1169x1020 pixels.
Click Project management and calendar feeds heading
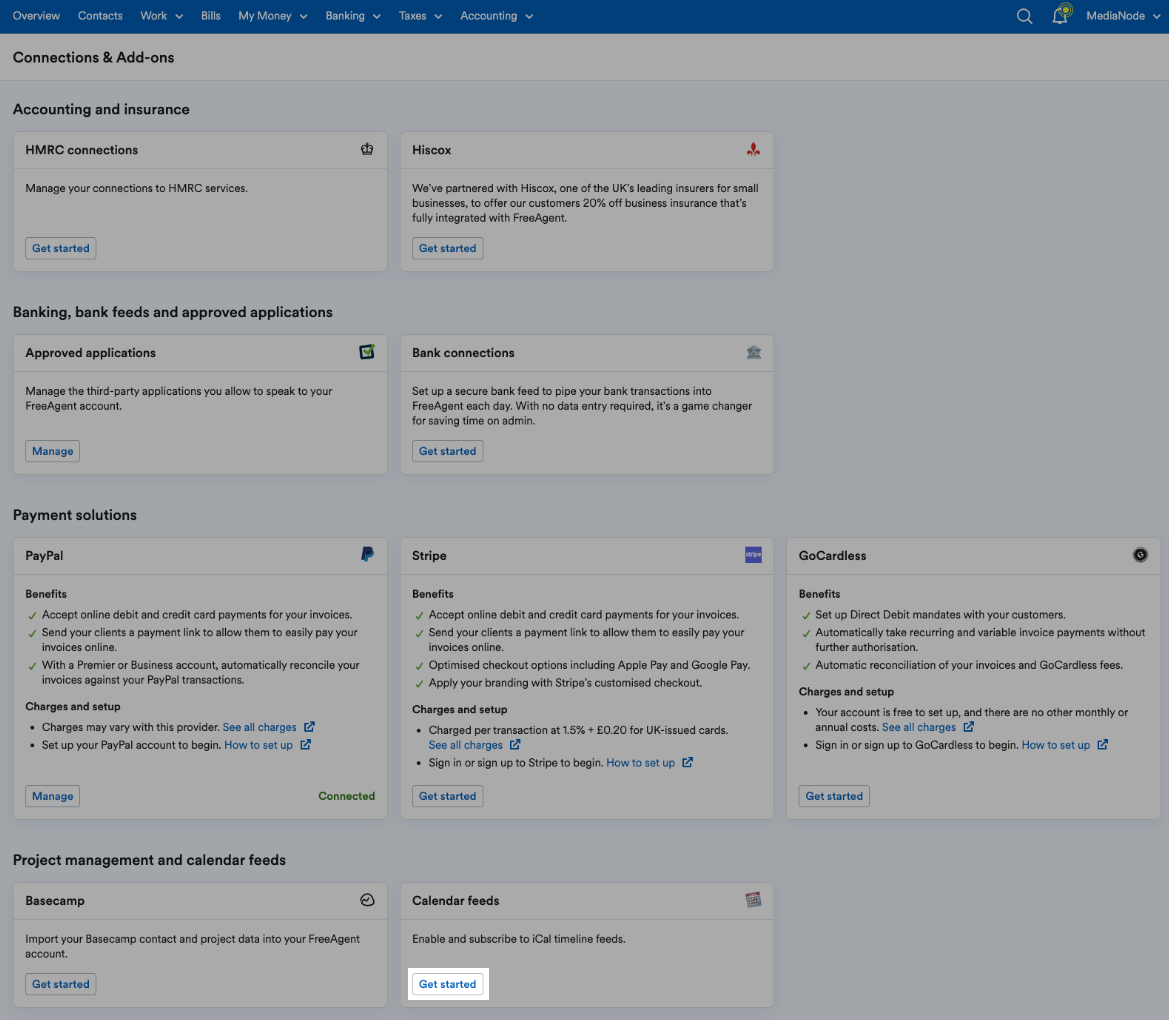pyautogui.click(x=149, y=860)
